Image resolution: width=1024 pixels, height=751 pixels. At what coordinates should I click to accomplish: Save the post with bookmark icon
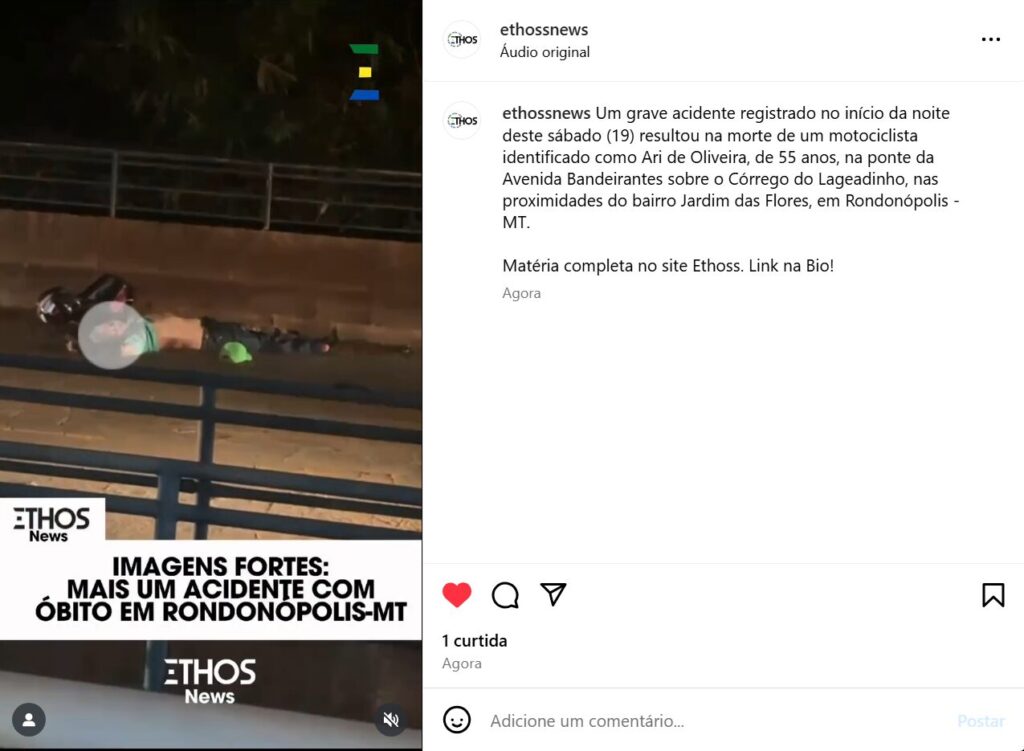click(x=993, y=595)
